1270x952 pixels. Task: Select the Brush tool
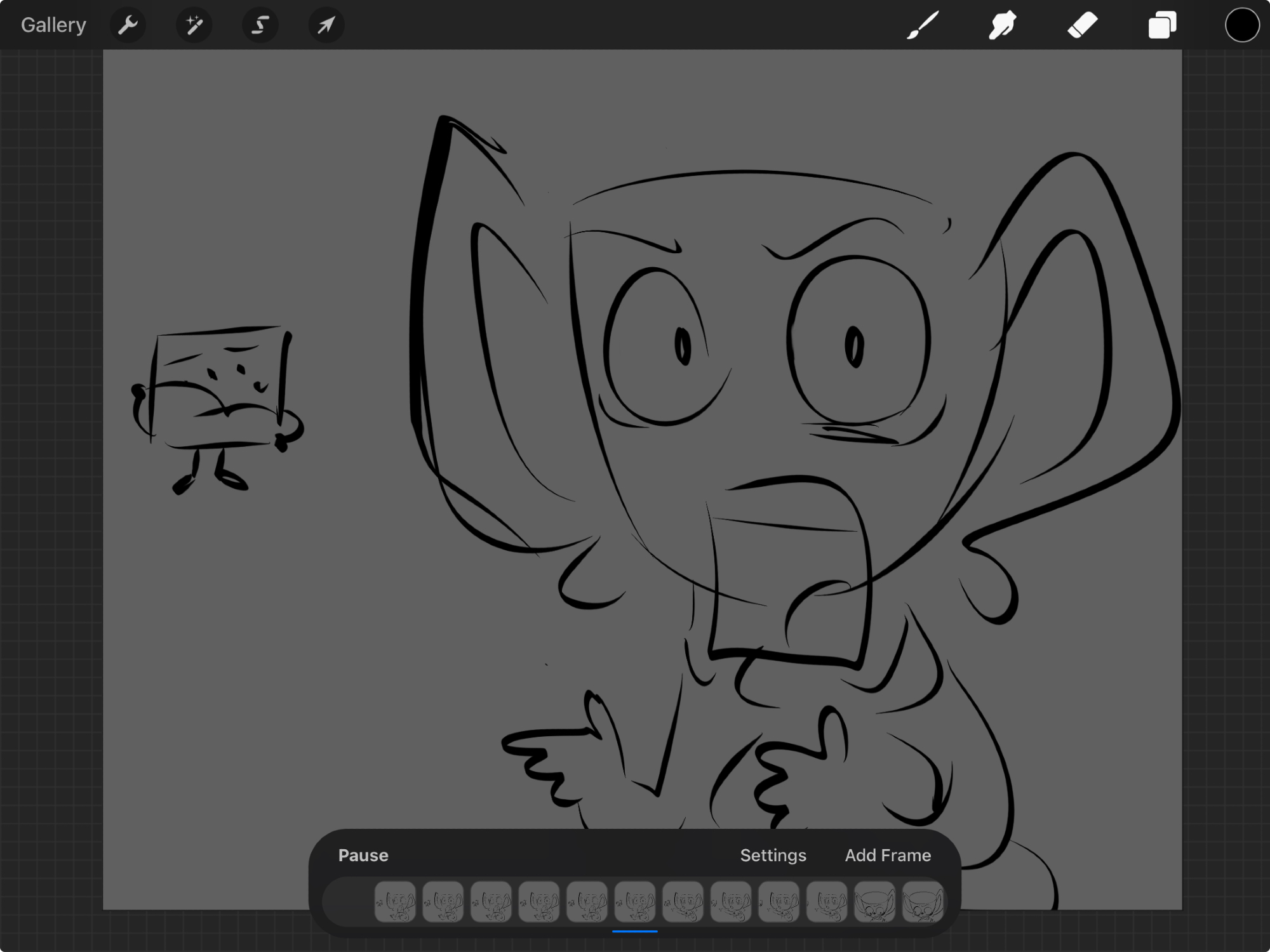tap(923, 25)
